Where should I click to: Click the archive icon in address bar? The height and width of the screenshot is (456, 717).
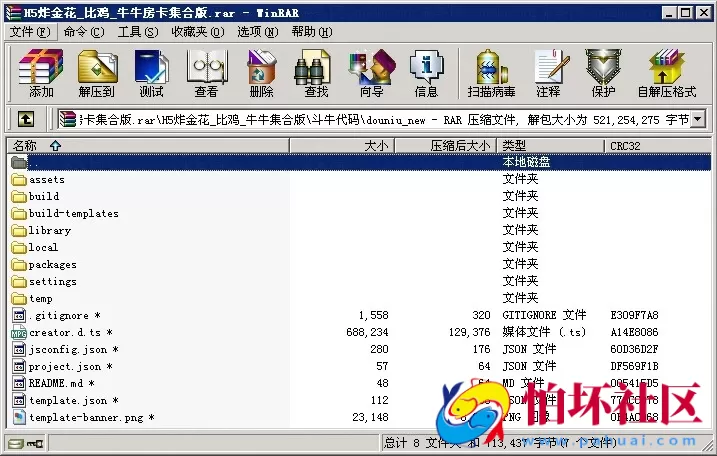pyautogui.click(x=67, y=120)
